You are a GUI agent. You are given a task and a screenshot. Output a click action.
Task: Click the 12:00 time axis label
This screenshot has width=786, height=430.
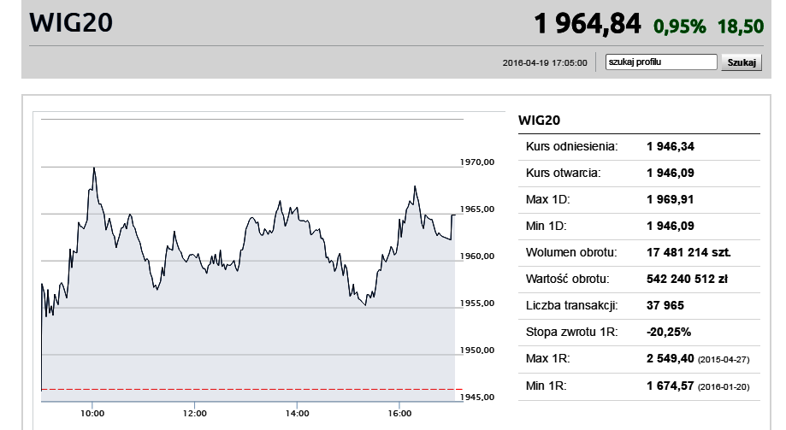tap(194, 413)
